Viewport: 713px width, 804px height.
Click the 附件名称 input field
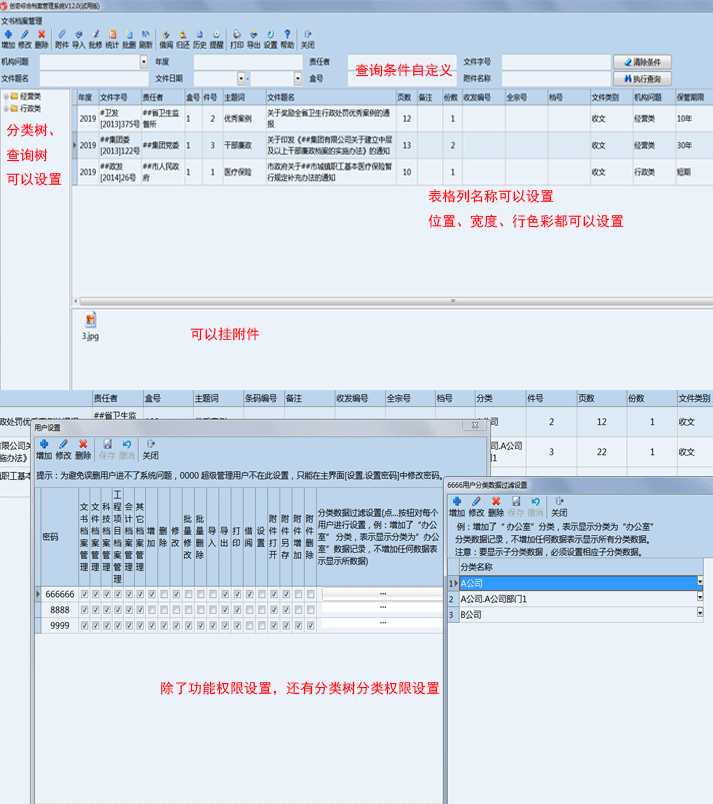[556, 78]
